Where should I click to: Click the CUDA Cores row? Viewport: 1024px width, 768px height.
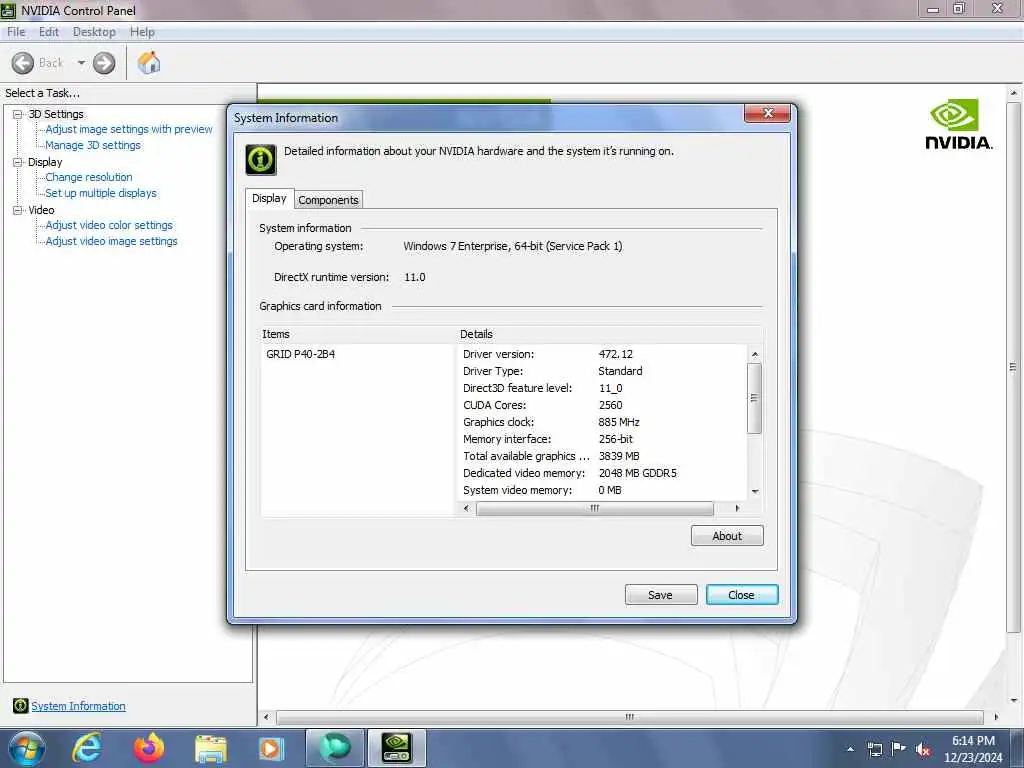pyautogui.click(x=601, y=405)
